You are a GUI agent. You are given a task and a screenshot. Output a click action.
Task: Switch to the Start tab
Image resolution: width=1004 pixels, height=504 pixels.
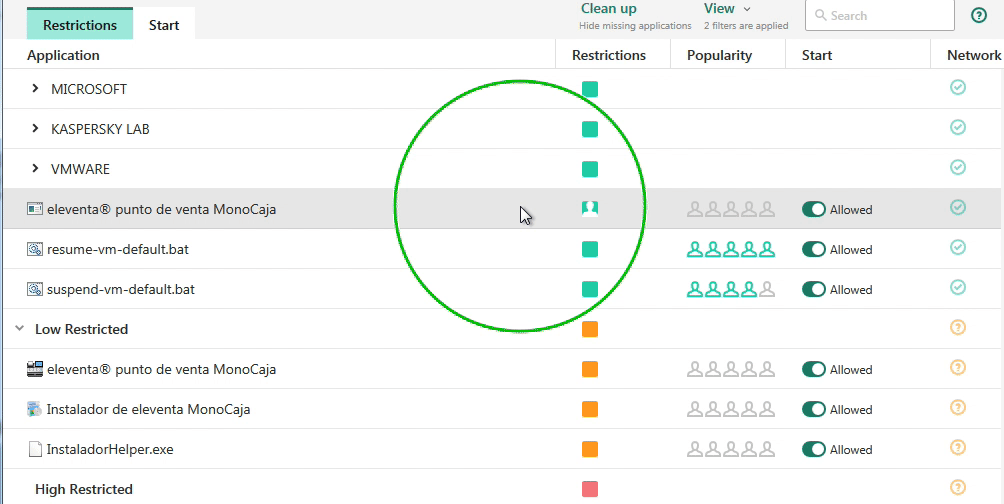(164, 25)
